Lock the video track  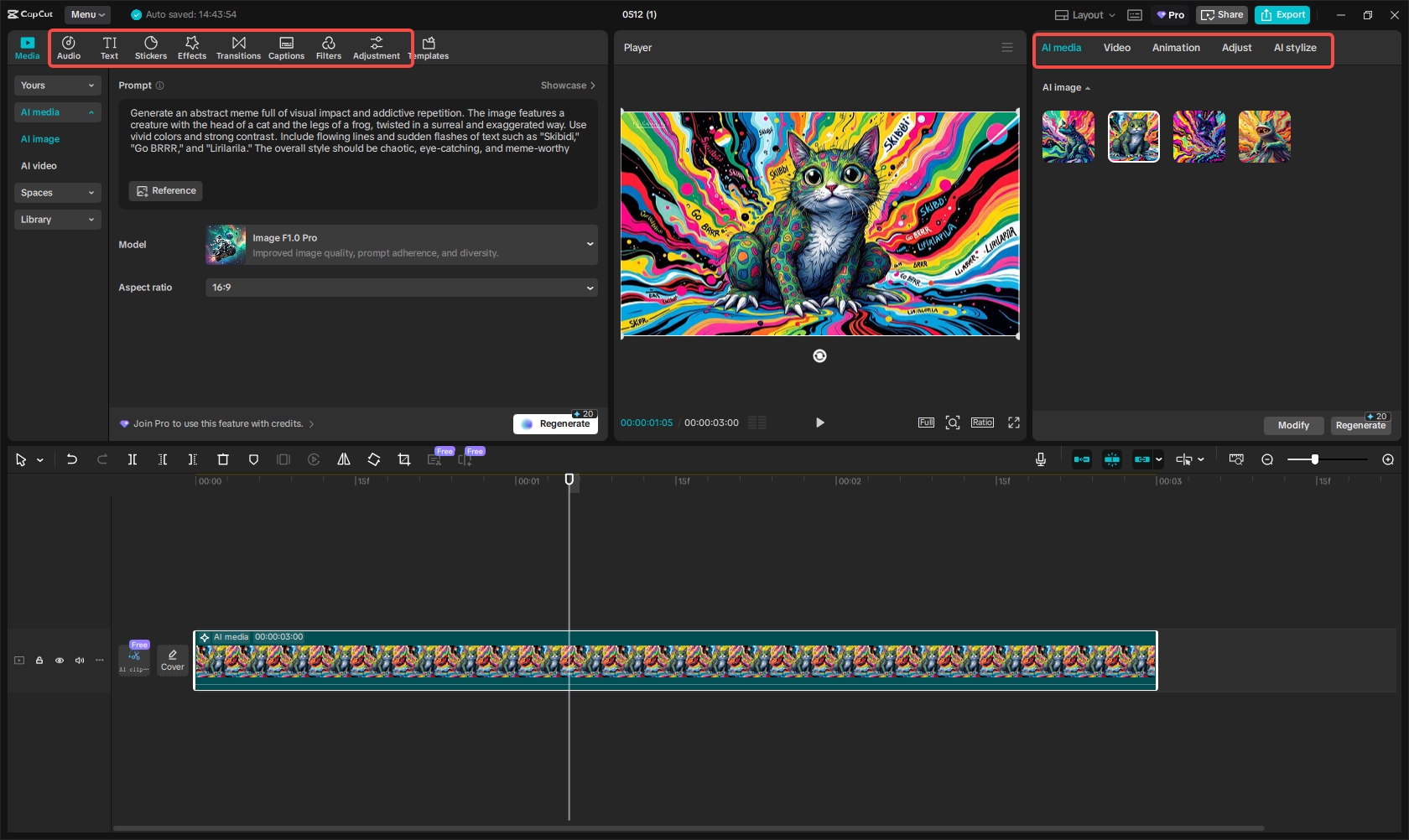(39, 661)
